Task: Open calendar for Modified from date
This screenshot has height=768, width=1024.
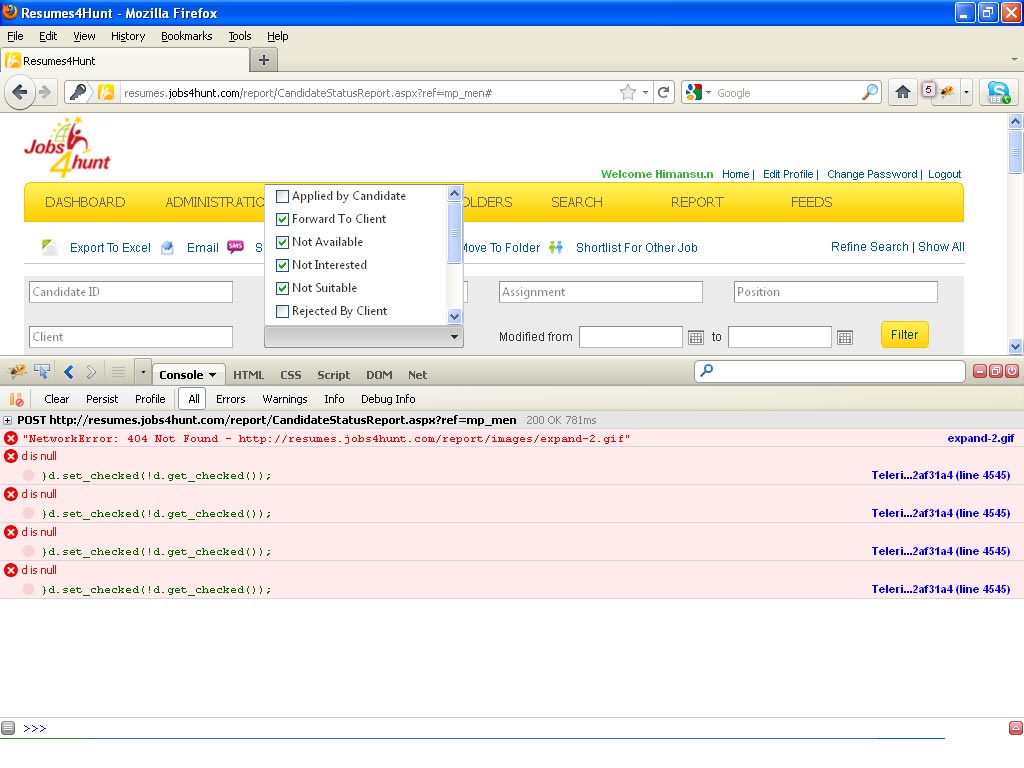Action: click(696, 338)
